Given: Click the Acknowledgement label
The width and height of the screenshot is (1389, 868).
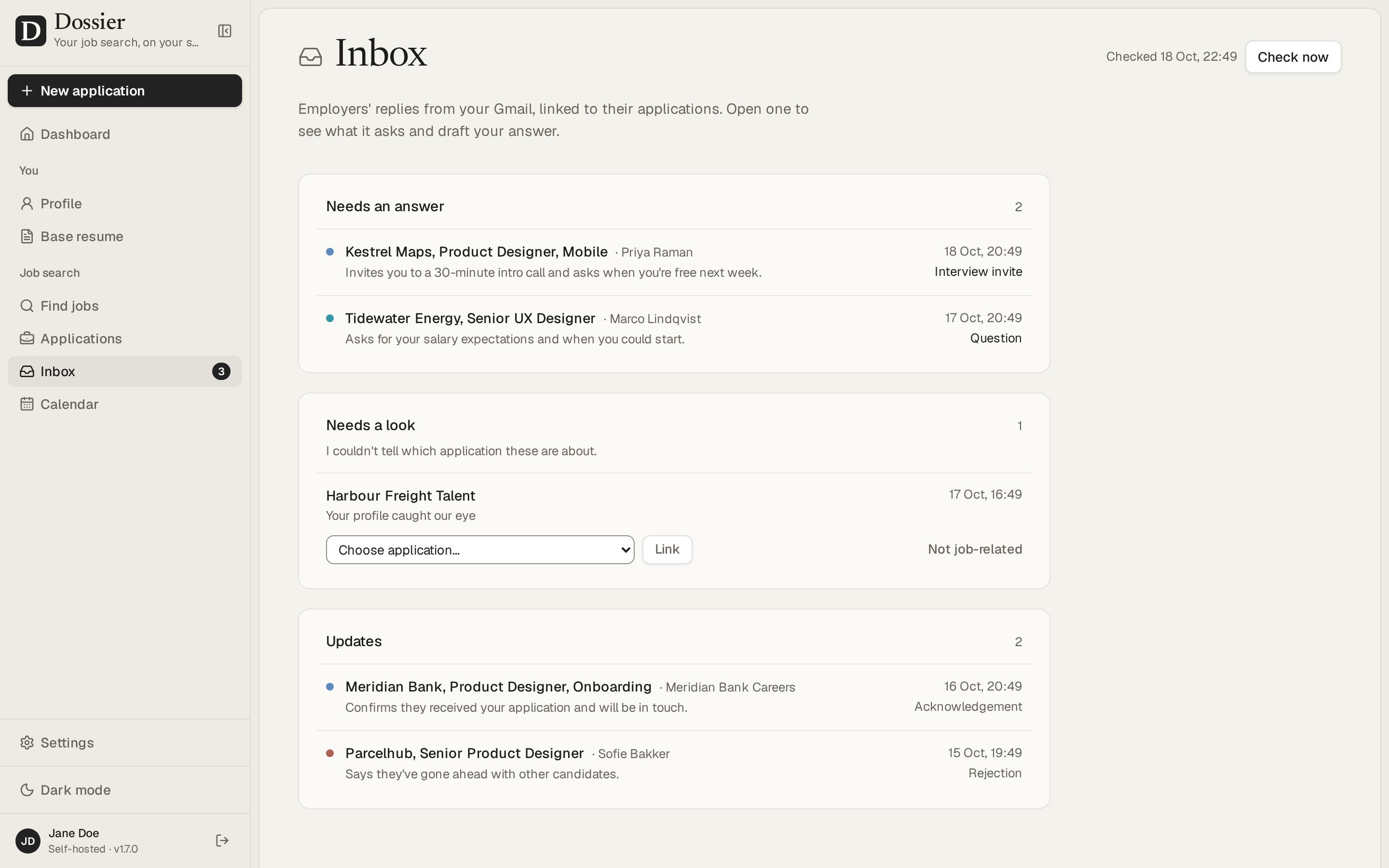Looking at the screenshot, I should [967, 706].
